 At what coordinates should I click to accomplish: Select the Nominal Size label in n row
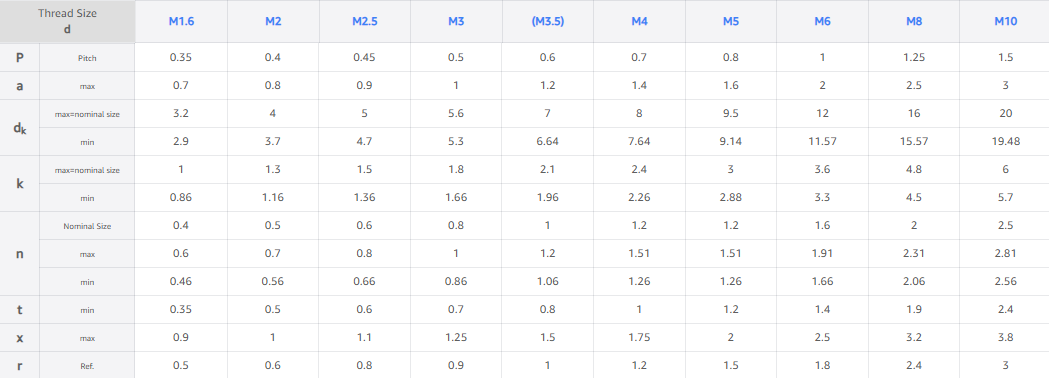tap(87, 226)
